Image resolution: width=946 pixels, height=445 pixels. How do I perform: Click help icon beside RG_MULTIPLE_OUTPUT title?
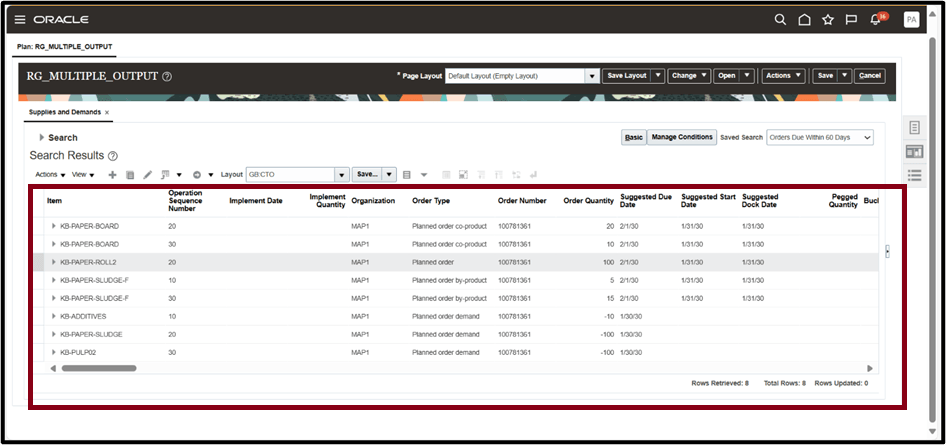coord(167,77)
